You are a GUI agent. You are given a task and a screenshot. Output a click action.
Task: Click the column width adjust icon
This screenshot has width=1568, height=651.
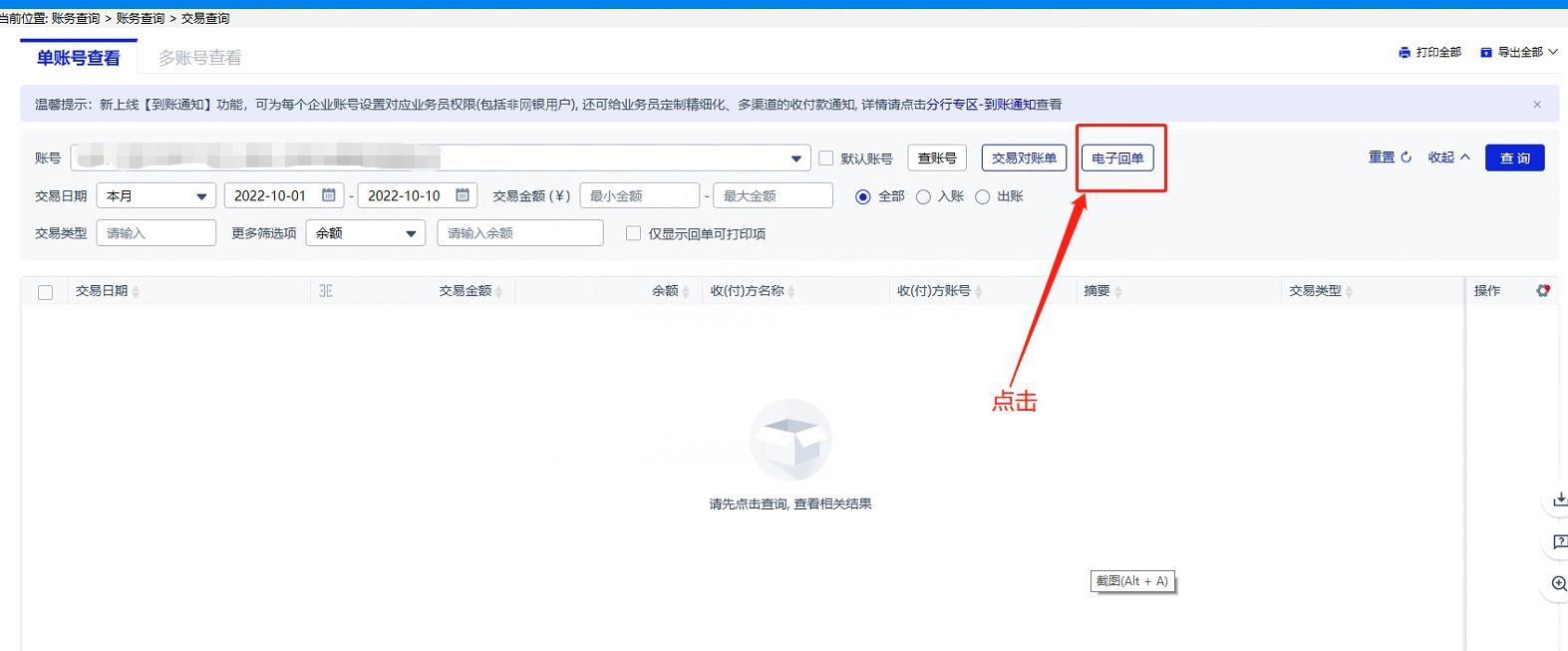[x=326, y=291]
